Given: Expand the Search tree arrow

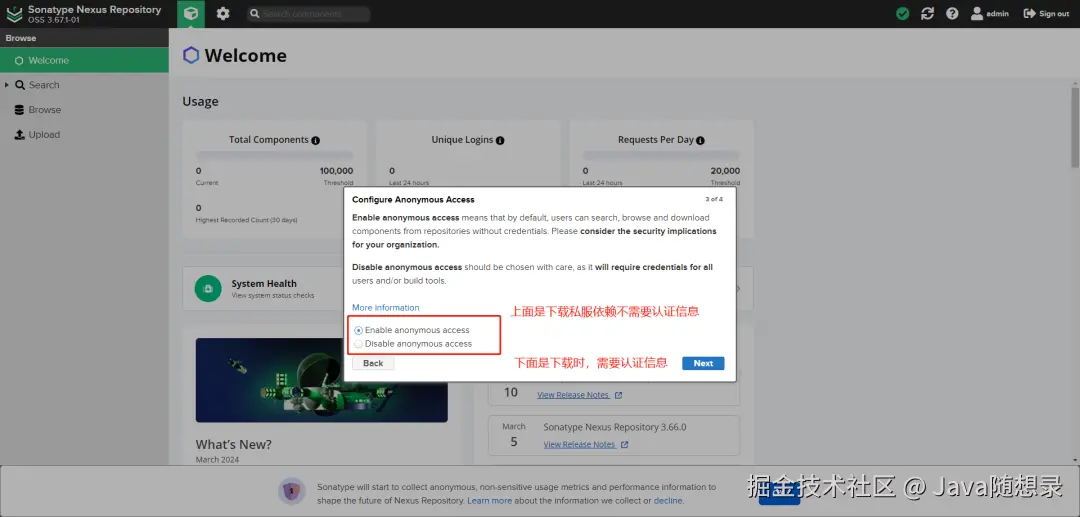Looking at the screenshot, I should (x=7, y=85).
